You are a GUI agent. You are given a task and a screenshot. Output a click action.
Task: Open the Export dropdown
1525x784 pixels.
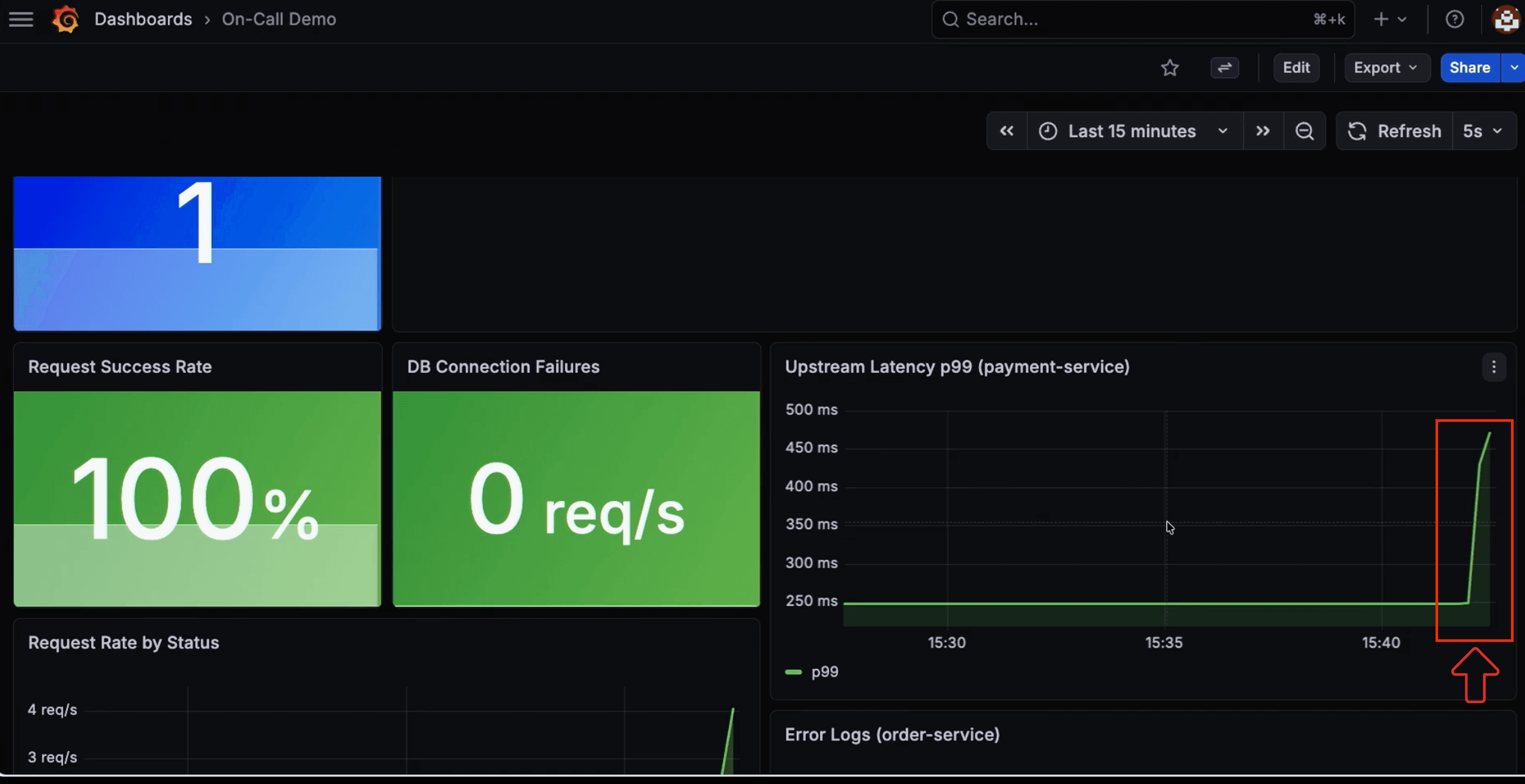pyautogui.click(x=1386, y=68)
